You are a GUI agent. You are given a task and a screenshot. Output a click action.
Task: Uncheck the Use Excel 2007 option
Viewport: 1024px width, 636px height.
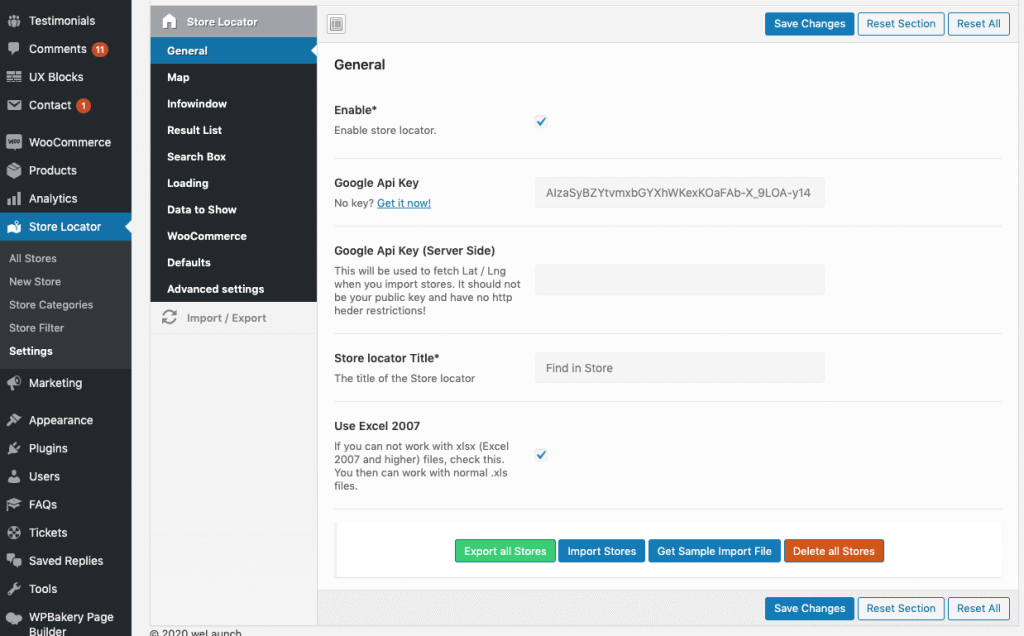[541, 454]
